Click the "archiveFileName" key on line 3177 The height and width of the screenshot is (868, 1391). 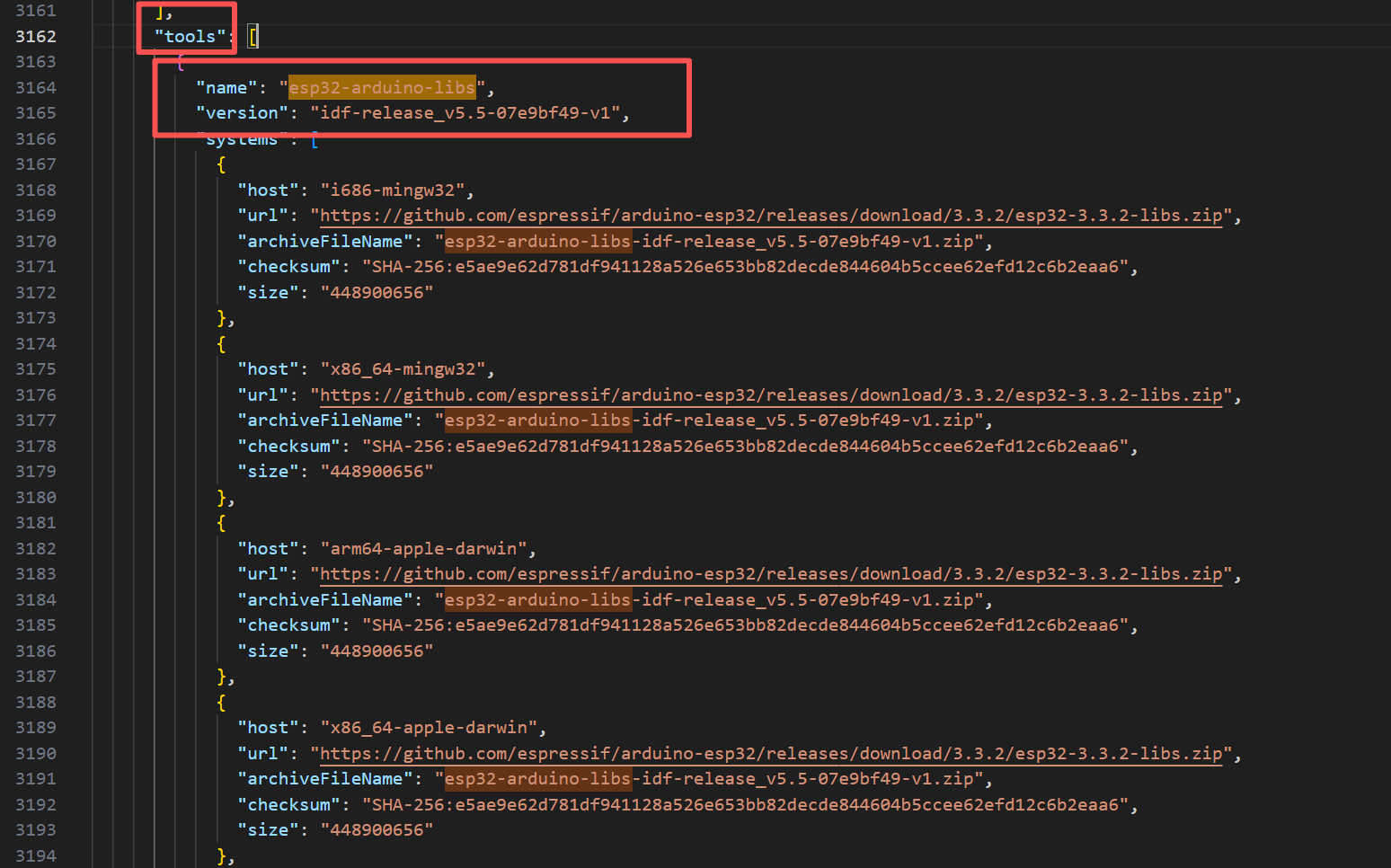pyautogui.click(x=324, y=421)
